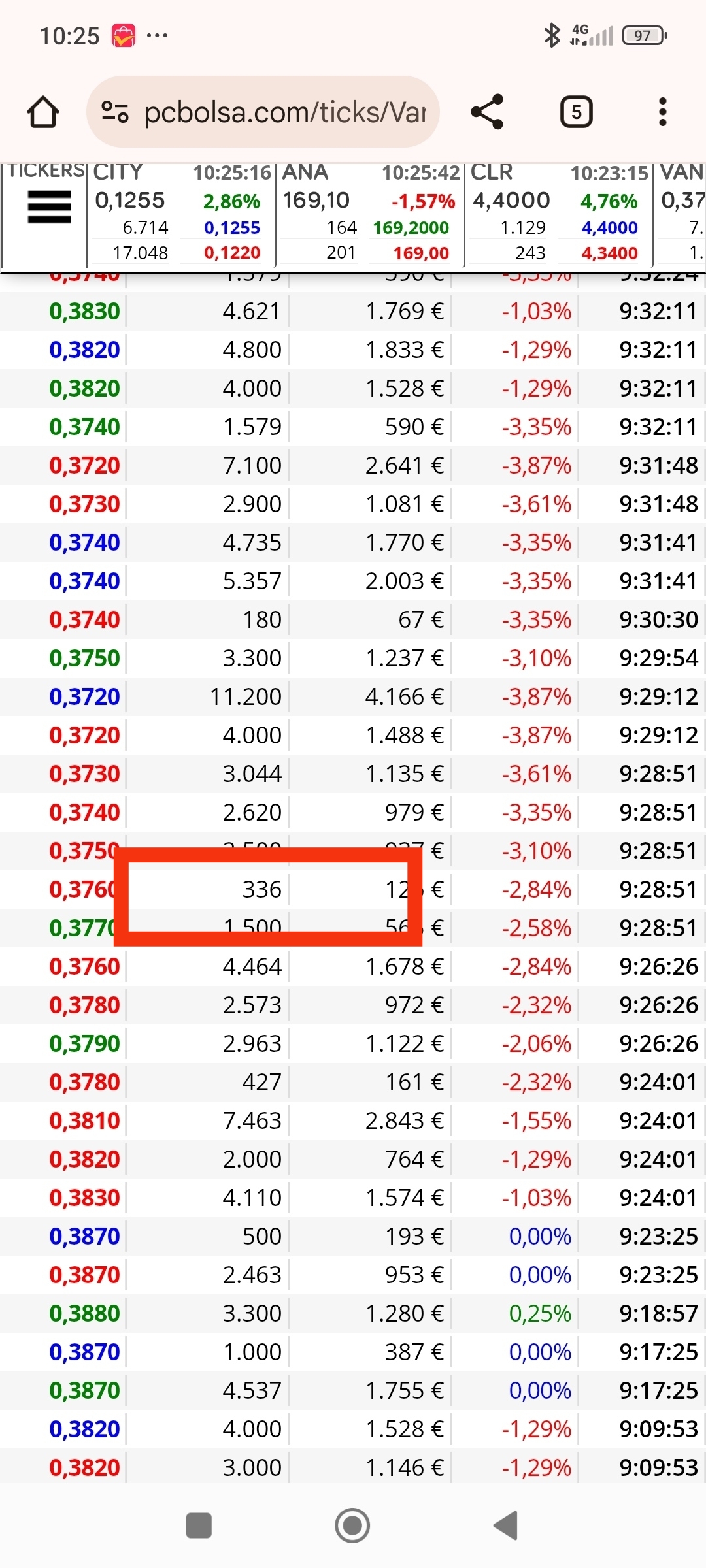Select the 4.735 volume cell
Screen dimensions: 706x1568
pos(252,543)
